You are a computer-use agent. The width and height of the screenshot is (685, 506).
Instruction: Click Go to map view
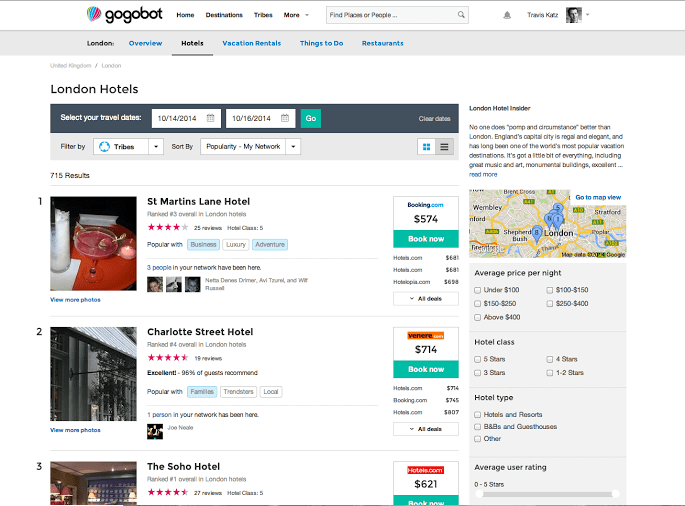coord(598,198)
